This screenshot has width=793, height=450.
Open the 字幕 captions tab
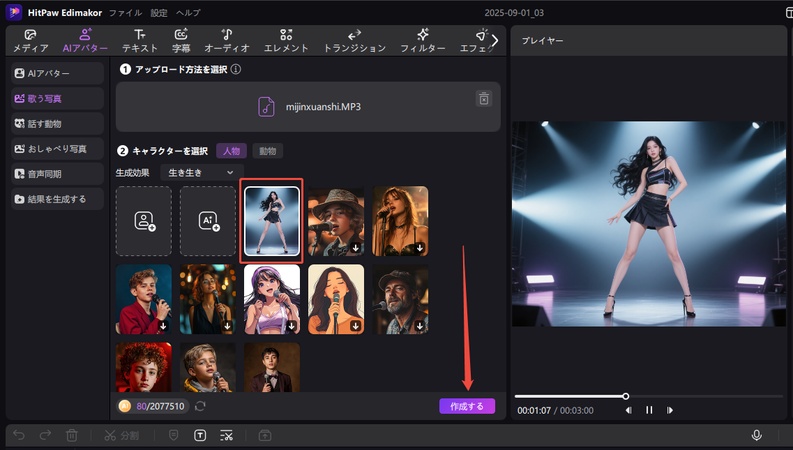[x=181, y=41]
